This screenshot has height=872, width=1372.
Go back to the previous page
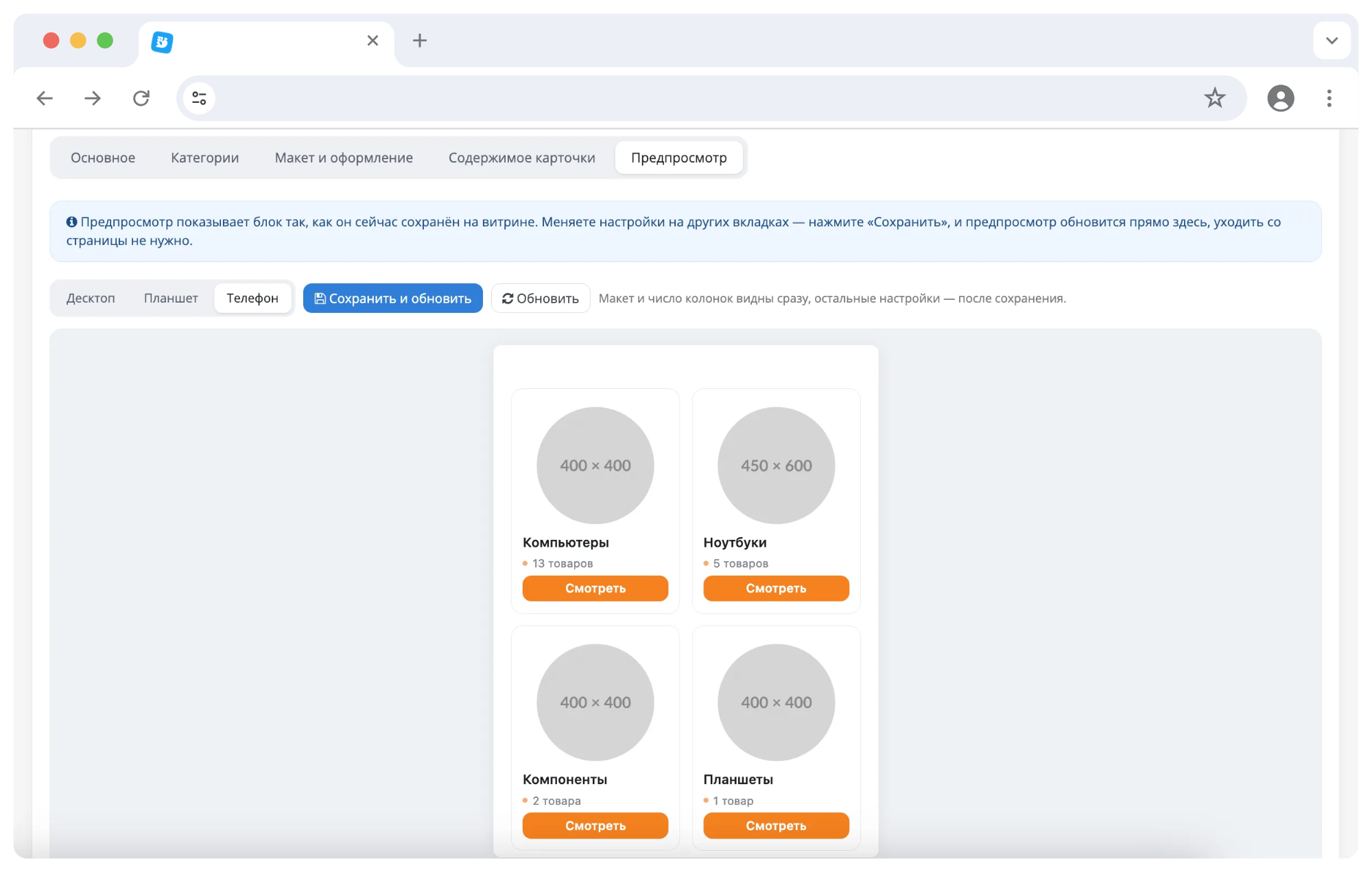click(45, 98)
